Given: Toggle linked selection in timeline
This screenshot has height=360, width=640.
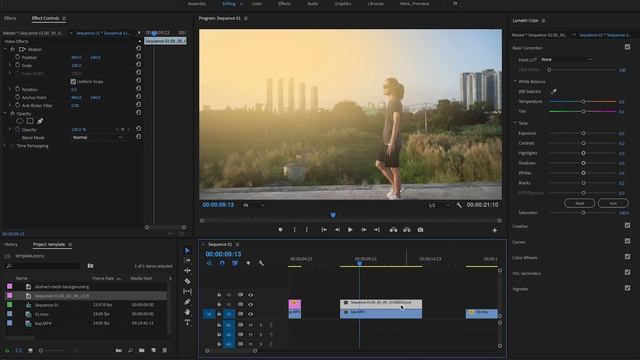Looking at the screenshot, I should (x=235, y=263).
